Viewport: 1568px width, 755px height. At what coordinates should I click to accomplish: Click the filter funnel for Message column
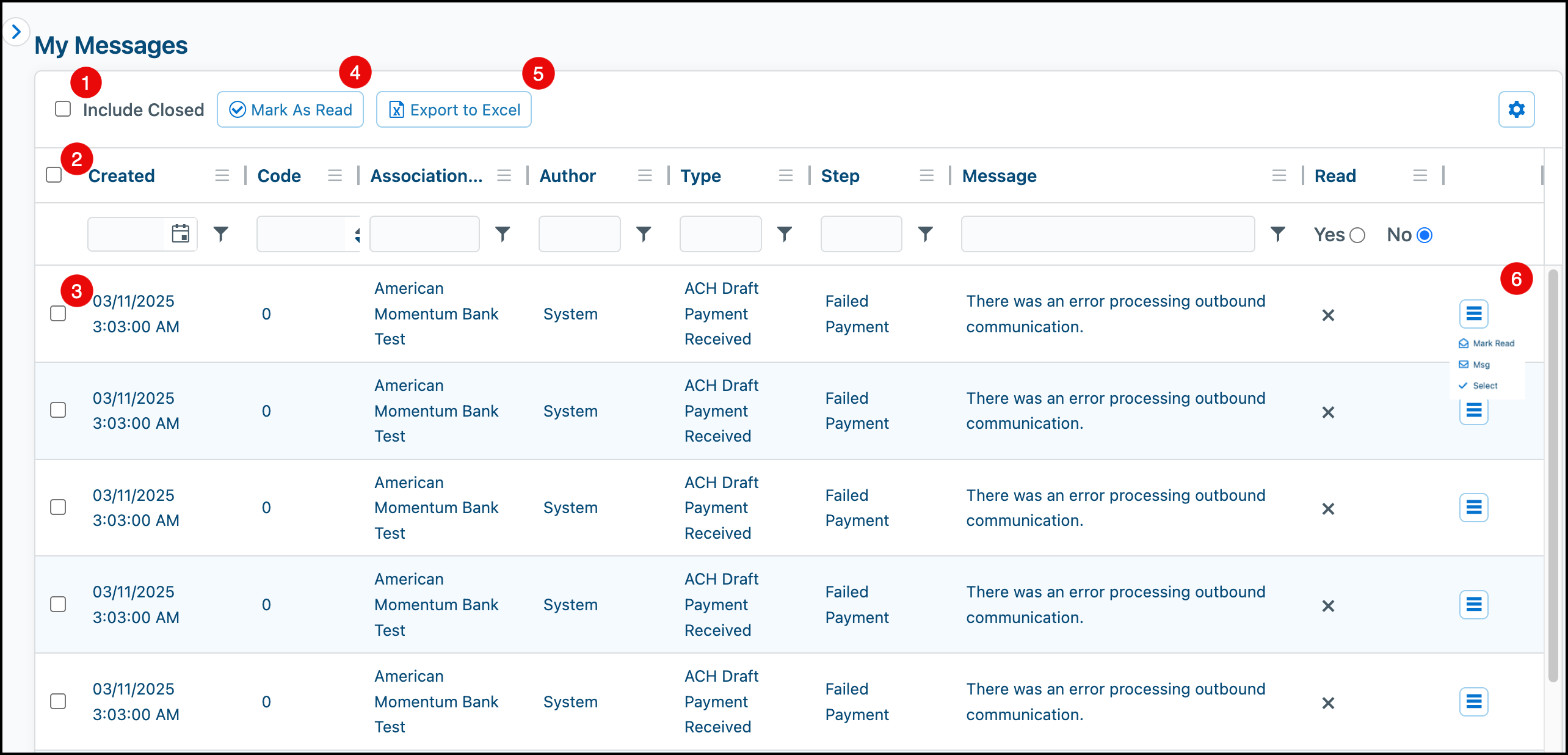[x=1278, y=234]
